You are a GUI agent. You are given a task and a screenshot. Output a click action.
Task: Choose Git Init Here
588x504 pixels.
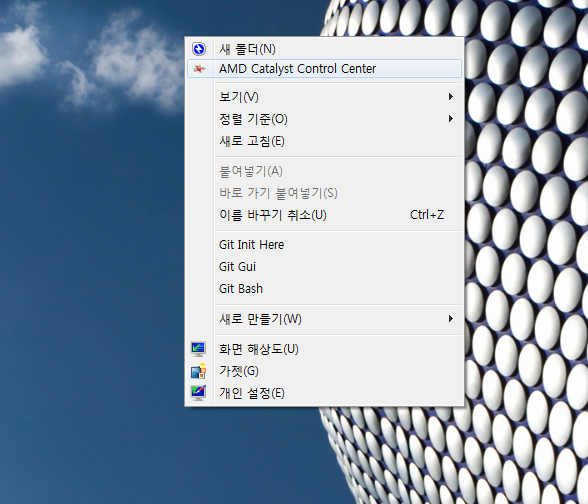point(324,244)
